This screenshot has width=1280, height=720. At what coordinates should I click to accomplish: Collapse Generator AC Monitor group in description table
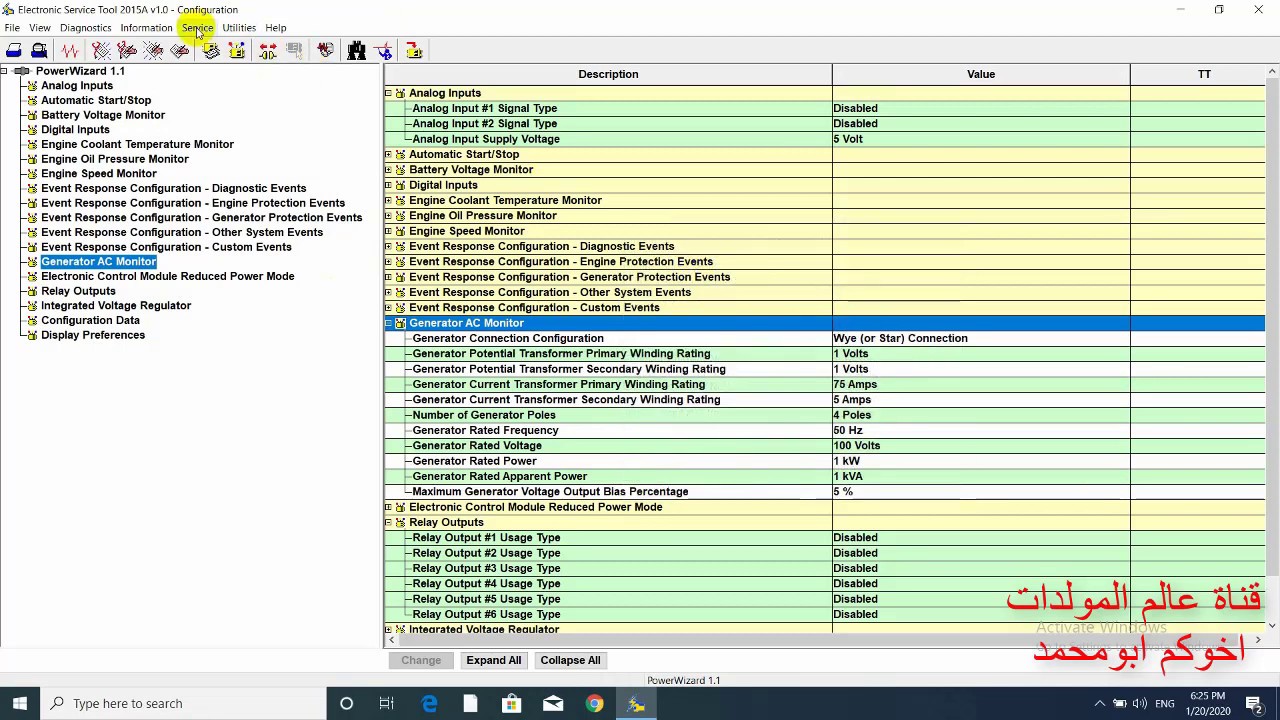[x=388, y=323]
